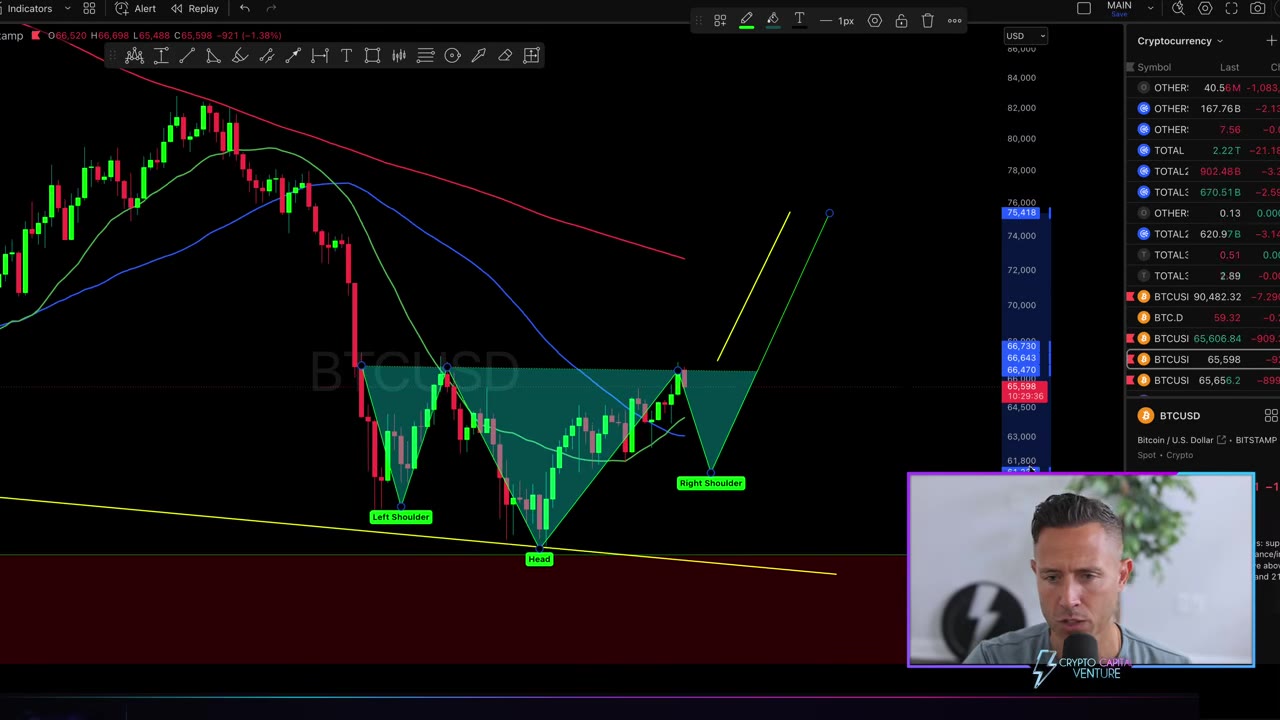Select the triangle pattern tool
Screen dimensions: 1280x720
pyautogui.click(x=213, y=56)
